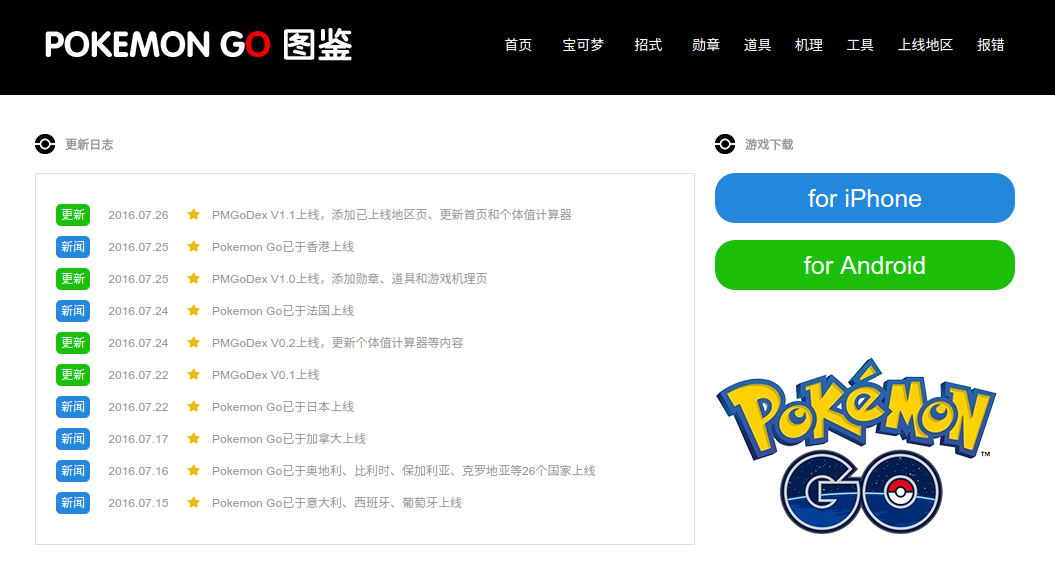Click the star on the 香港上线 row

click(194, 246)
